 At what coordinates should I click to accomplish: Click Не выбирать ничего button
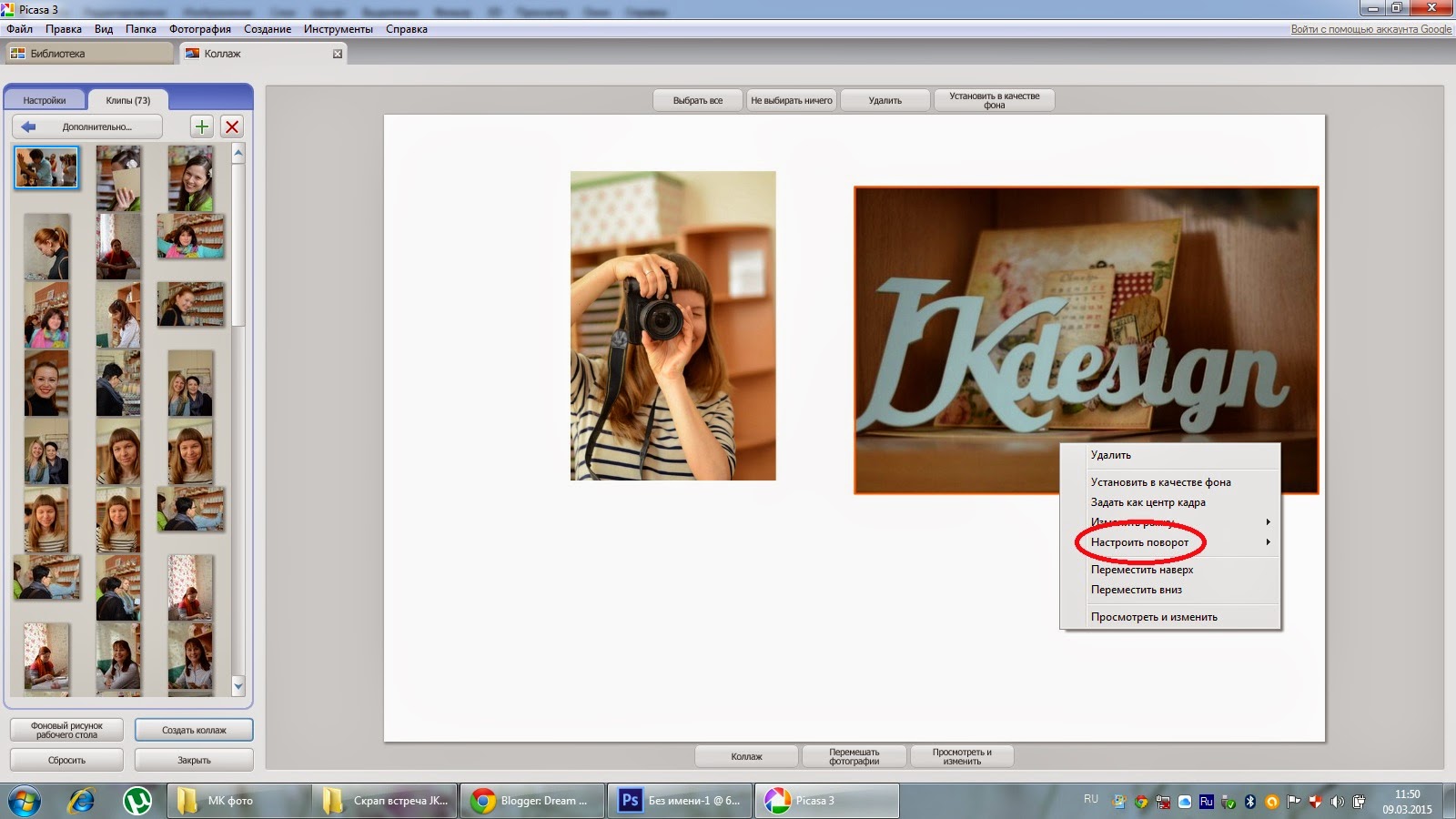click(x=792, y=100)
